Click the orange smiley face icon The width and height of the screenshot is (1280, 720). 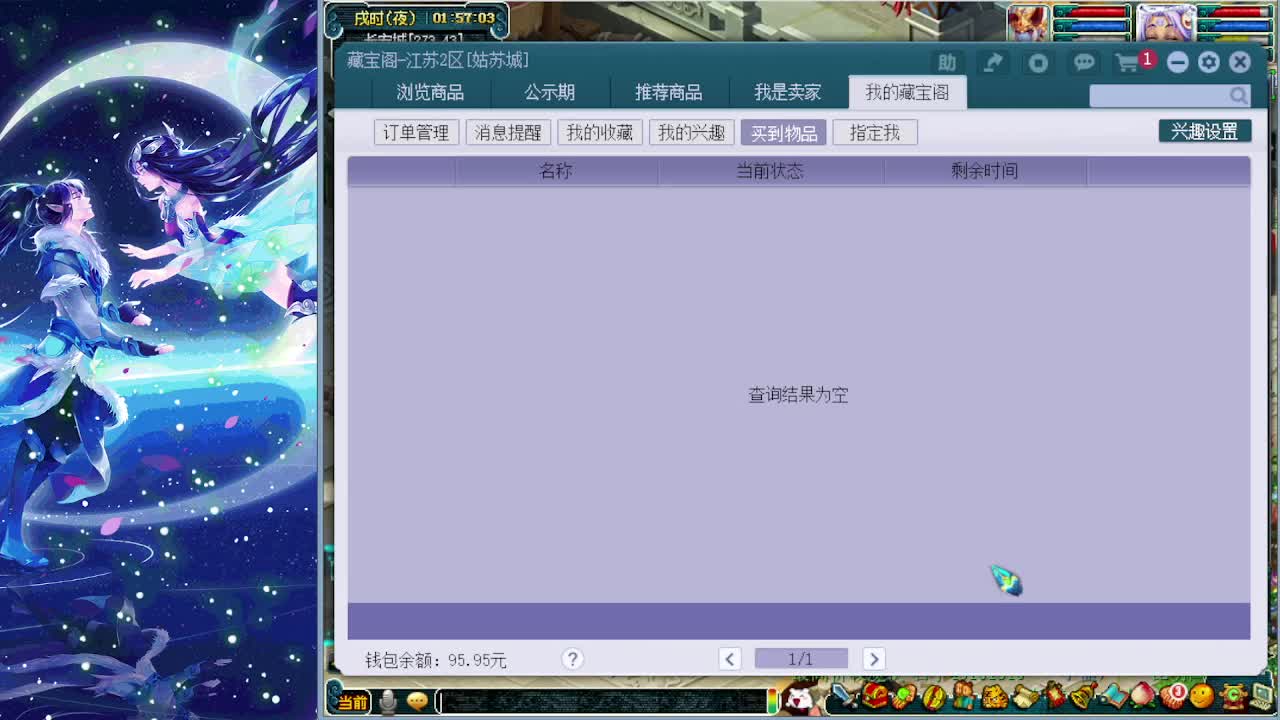(1201, 695)
